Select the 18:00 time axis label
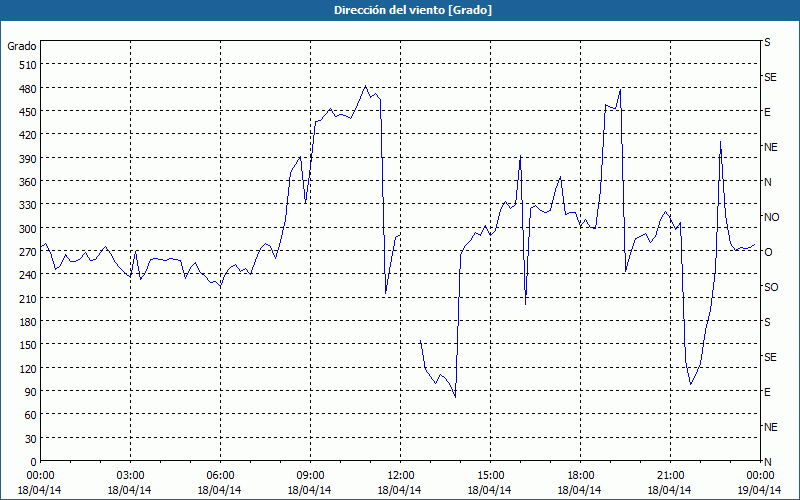This screenshot has height=500, width=800. pyautogui.click(x=581, y=476)
